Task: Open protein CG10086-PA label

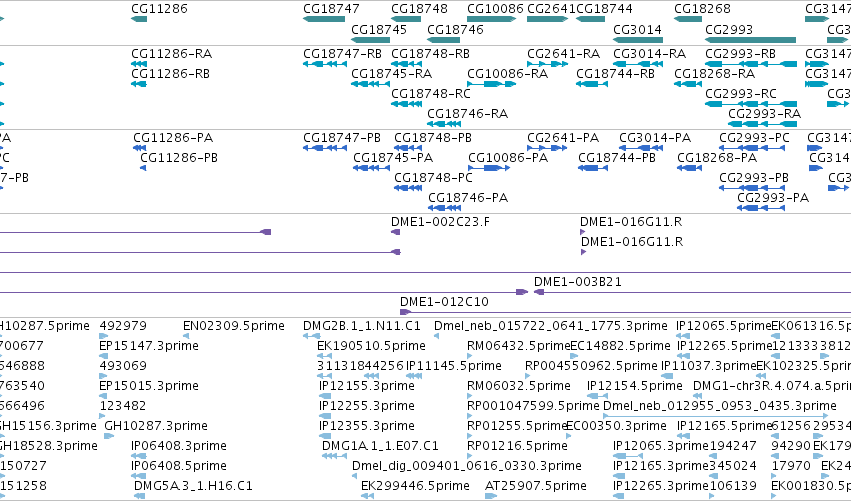Action: 508,158
